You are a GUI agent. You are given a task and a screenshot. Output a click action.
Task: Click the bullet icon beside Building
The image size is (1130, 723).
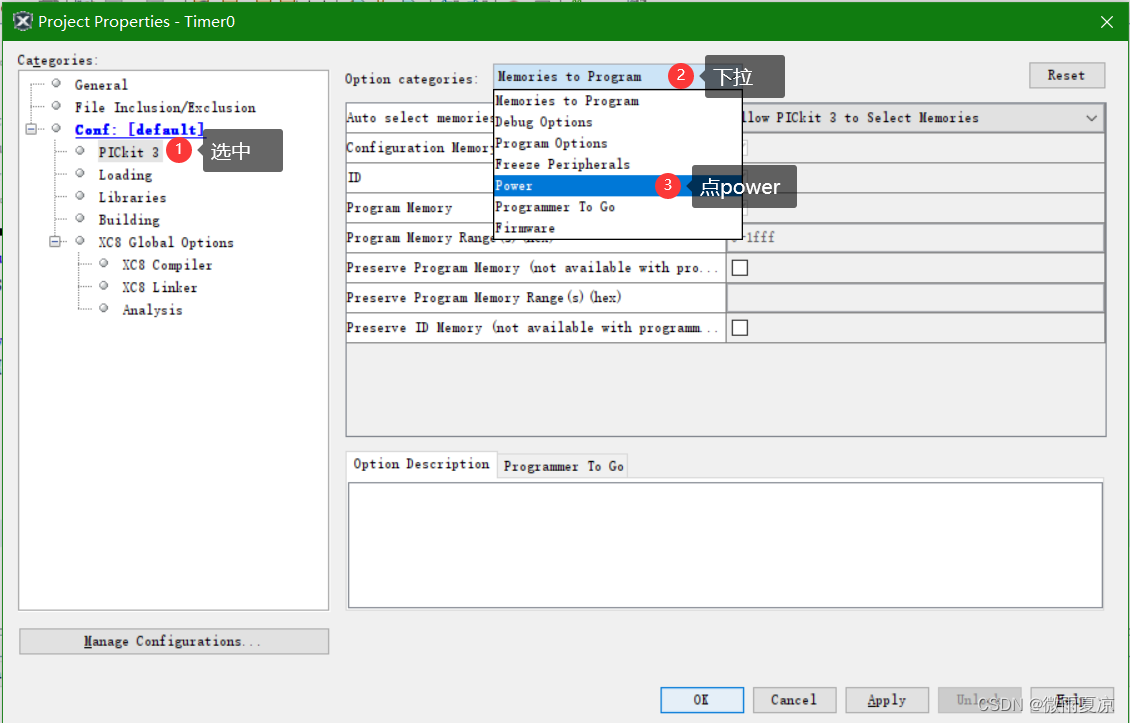tap(80, 218)
